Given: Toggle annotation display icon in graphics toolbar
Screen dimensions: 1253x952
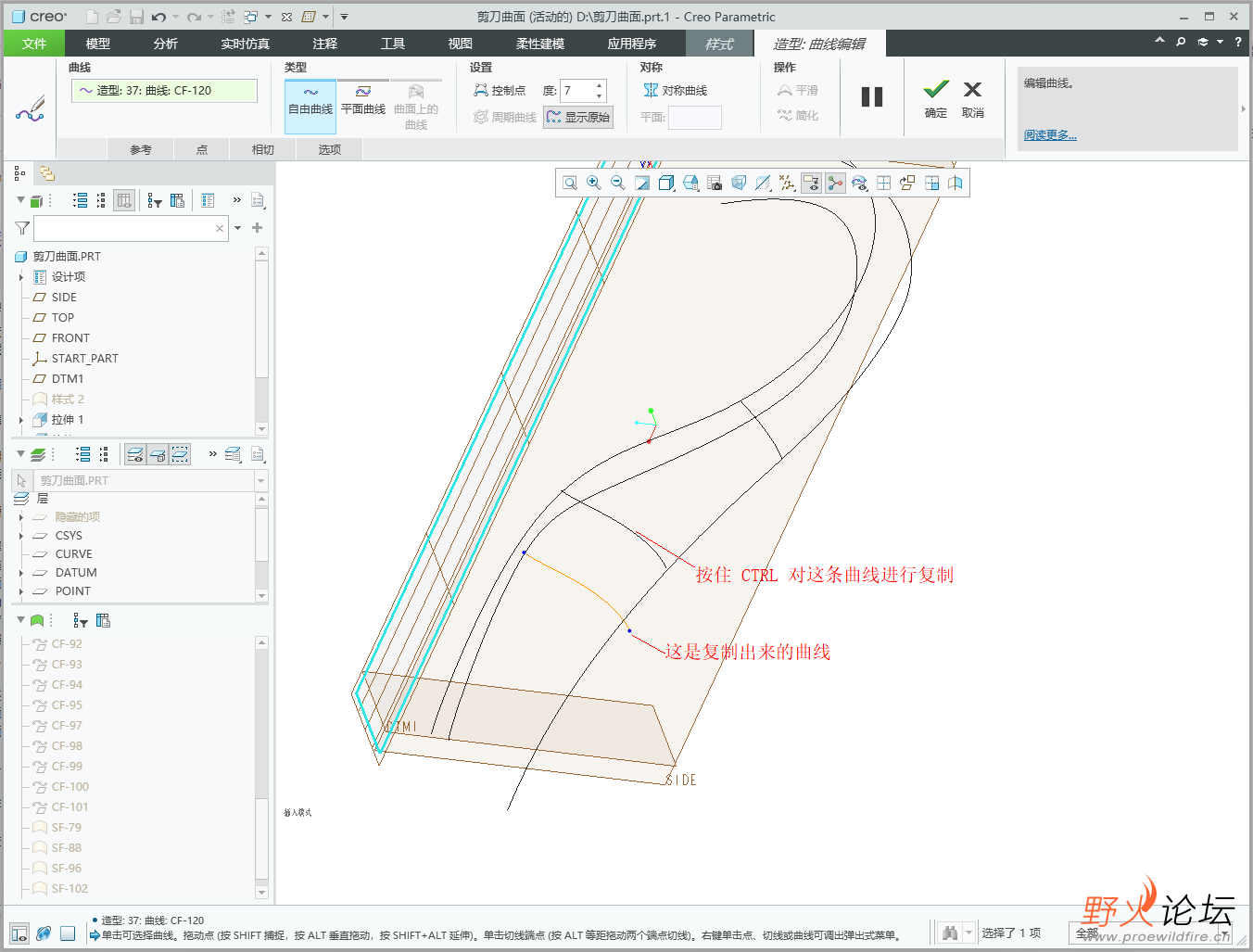Looking at the screenshot, I should pyautogui.click(x=811, y=184).
